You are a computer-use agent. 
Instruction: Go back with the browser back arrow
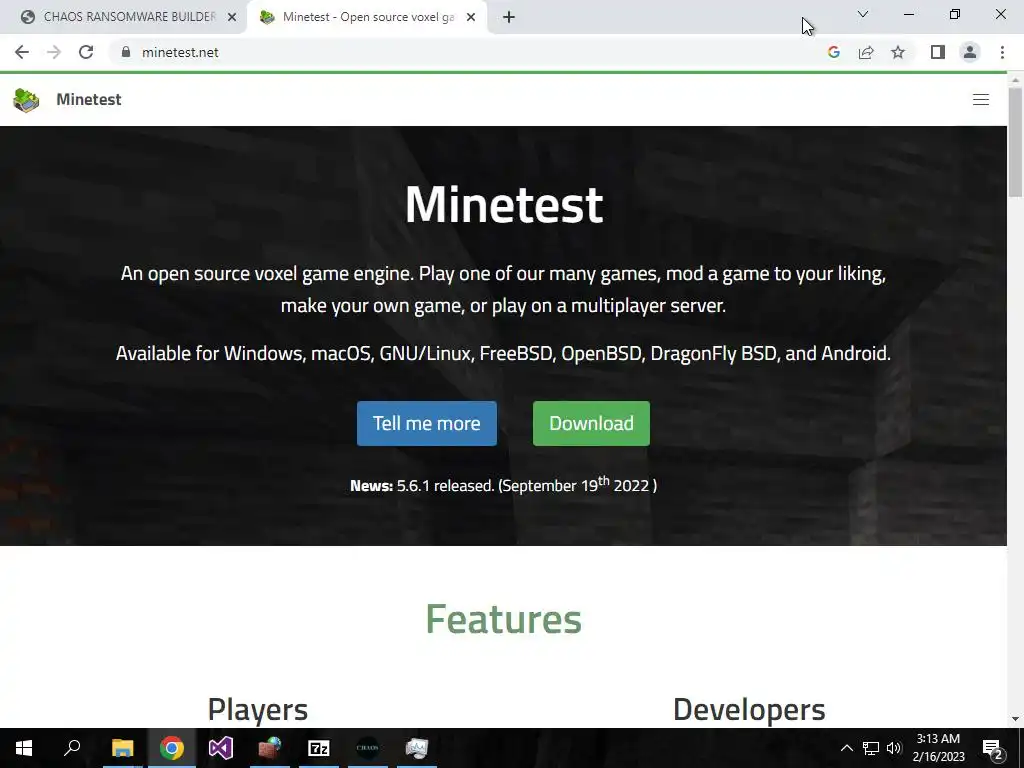click(22, 52)
